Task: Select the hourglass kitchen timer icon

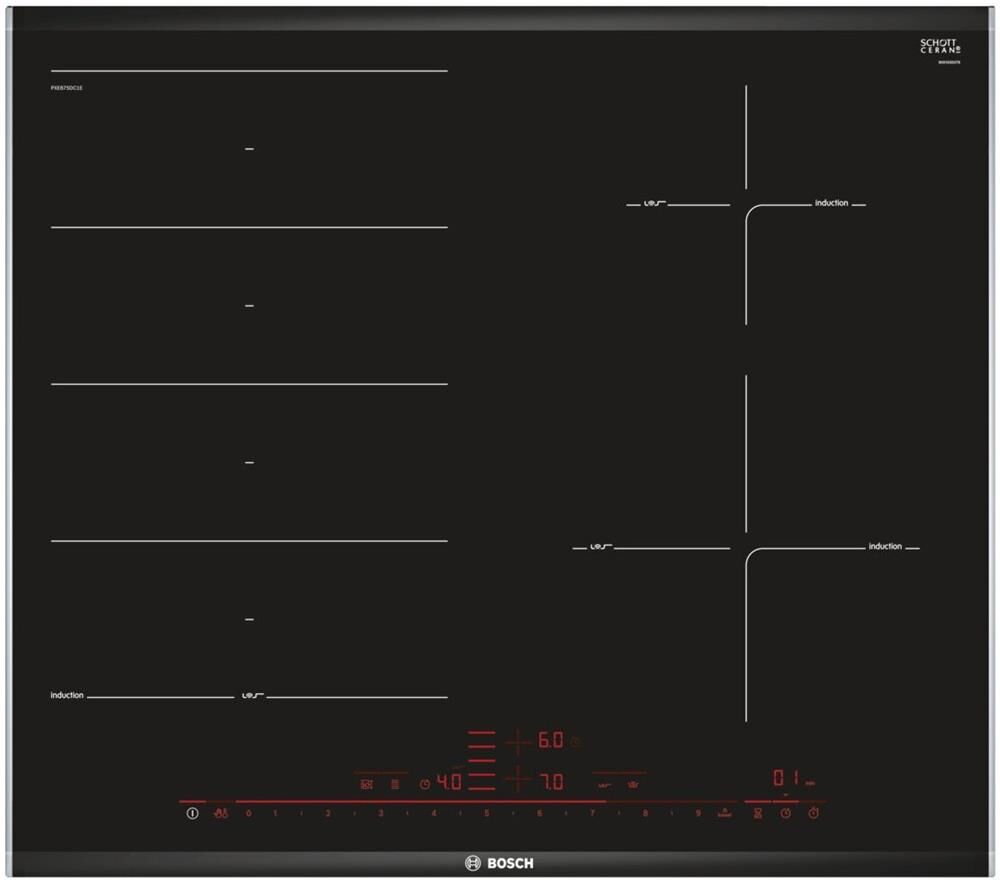Action: (758, 813)
